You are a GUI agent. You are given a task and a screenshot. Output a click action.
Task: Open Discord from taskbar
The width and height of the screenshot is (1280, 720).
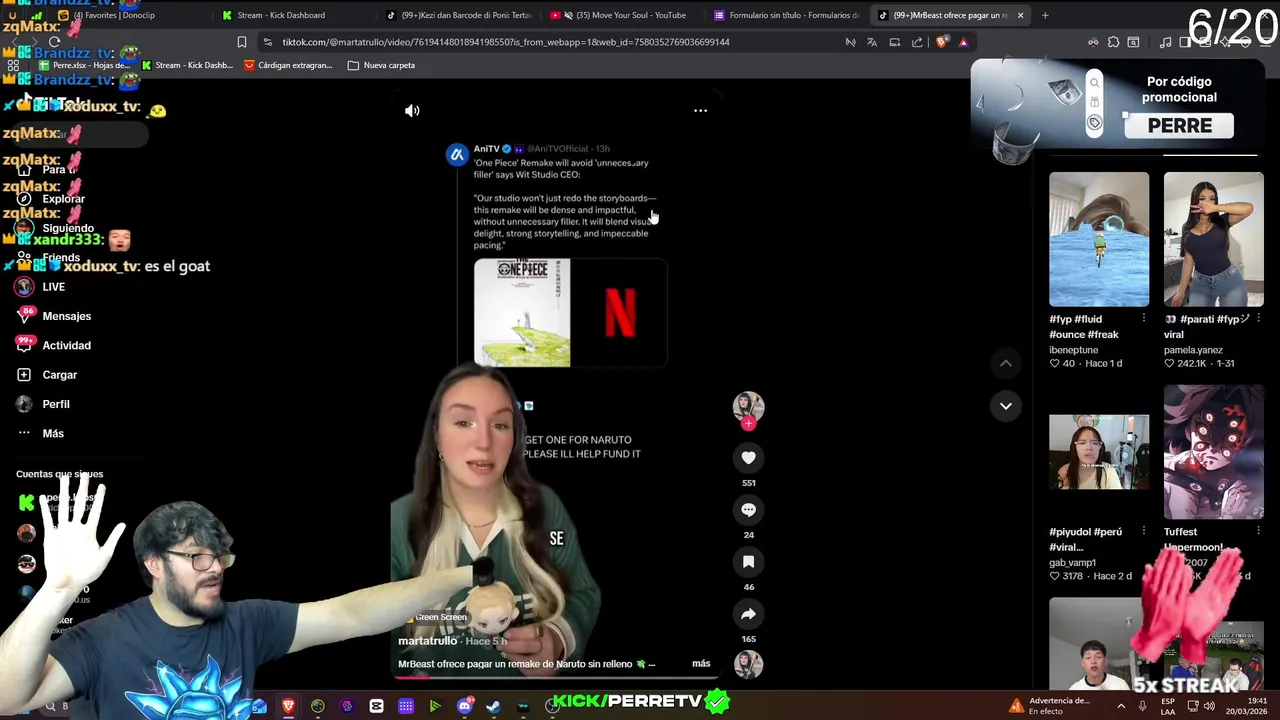pos(464,706)
